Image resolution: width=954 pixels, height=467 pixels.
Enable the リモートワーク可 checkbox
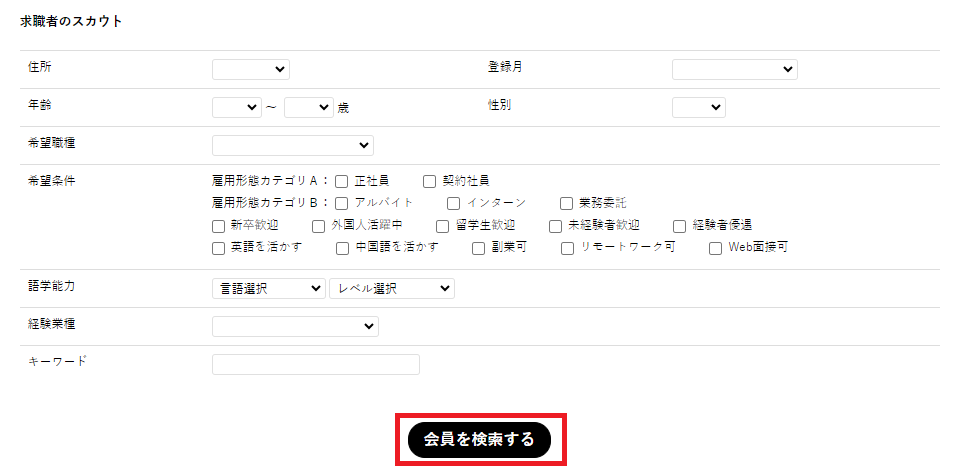point(567,248)
